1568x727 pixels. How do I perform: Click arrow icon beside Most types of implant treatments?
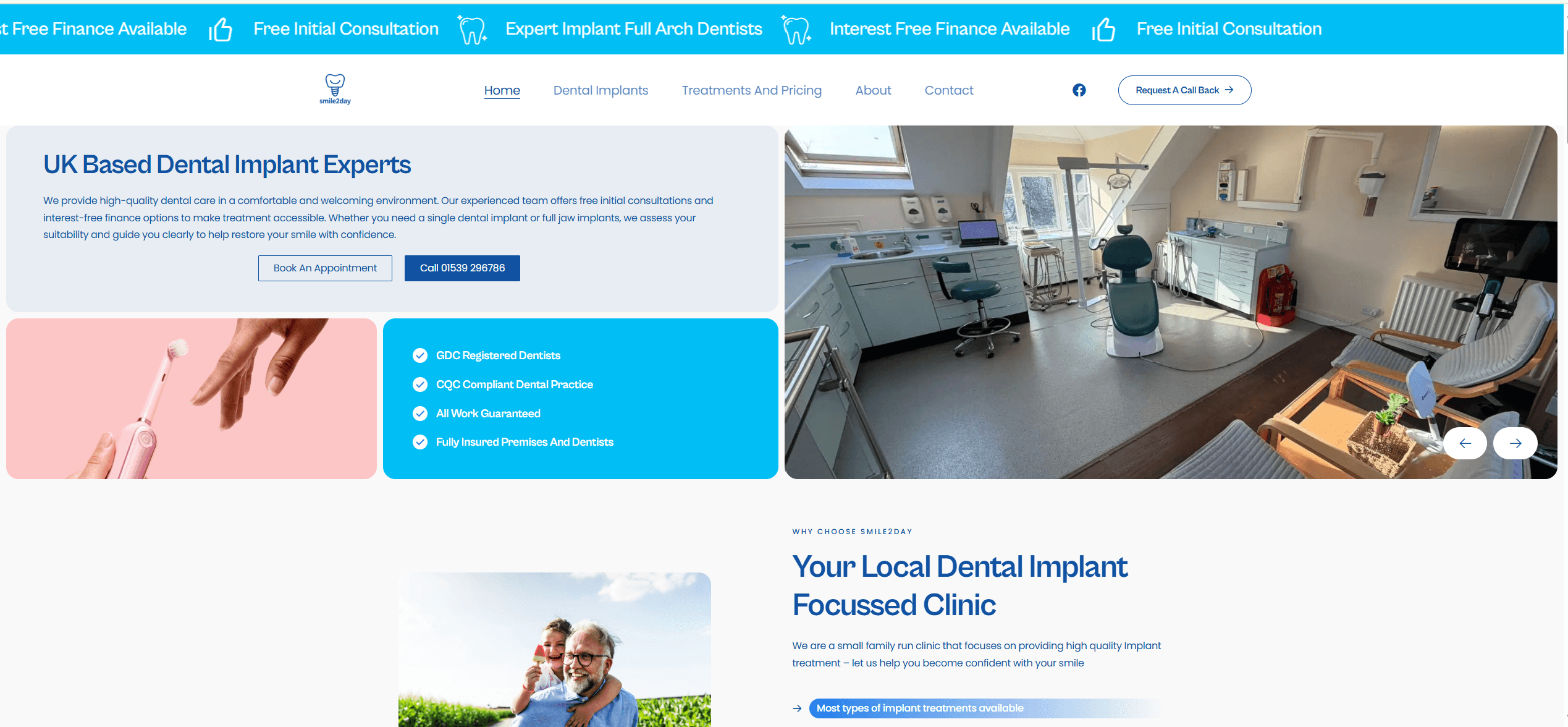point(797,708)
